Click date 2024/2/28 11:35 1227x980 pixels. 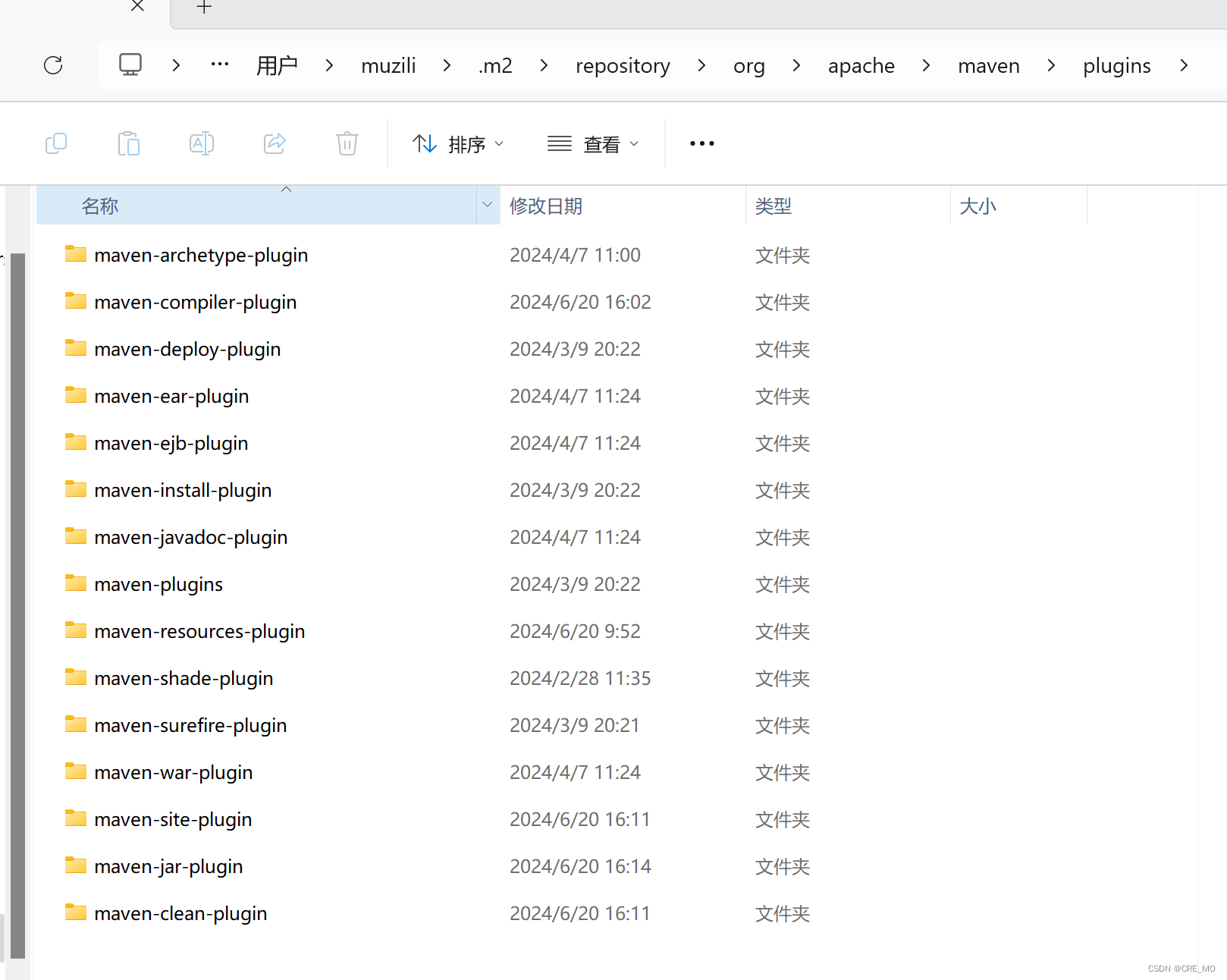tap(580, 679)
